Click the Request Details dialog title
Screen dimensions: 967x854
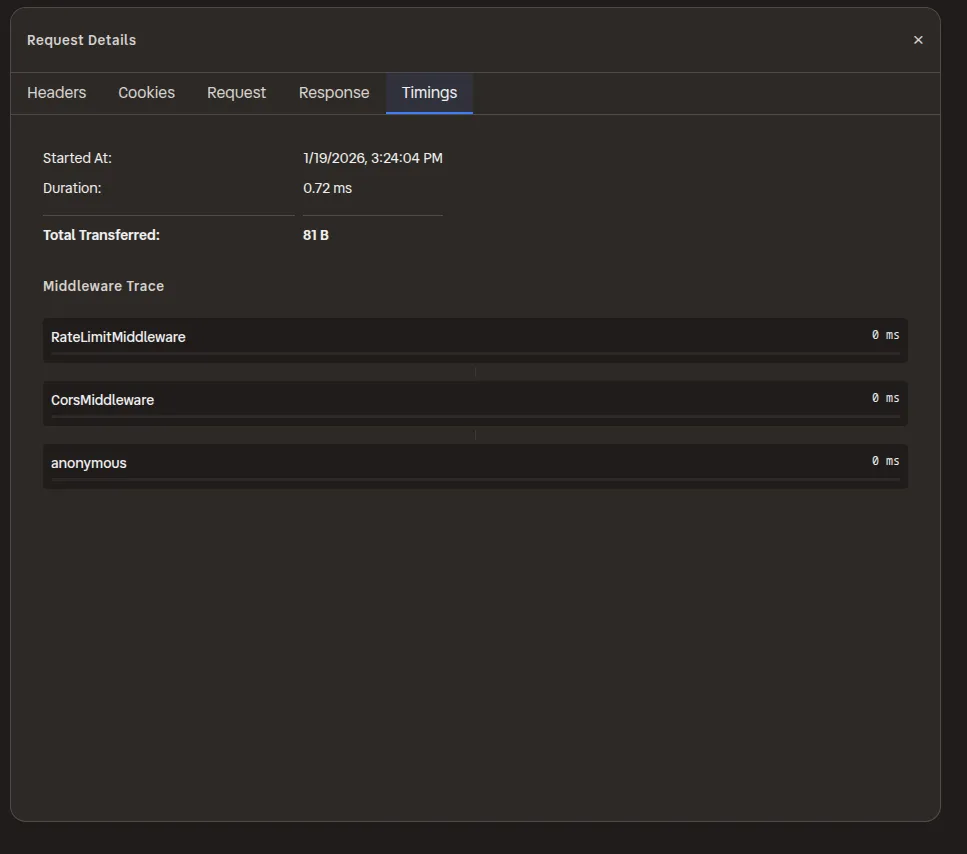(81, 40)
